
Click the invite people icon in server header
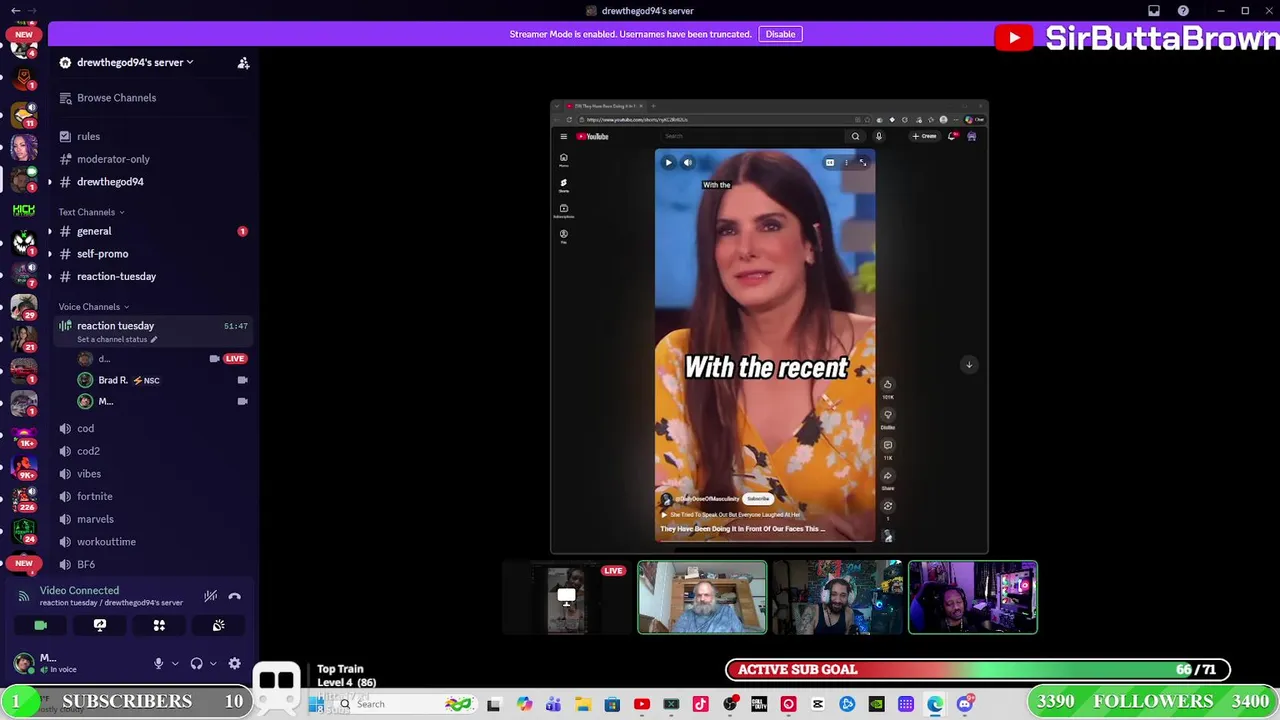[x=243, y=63]
